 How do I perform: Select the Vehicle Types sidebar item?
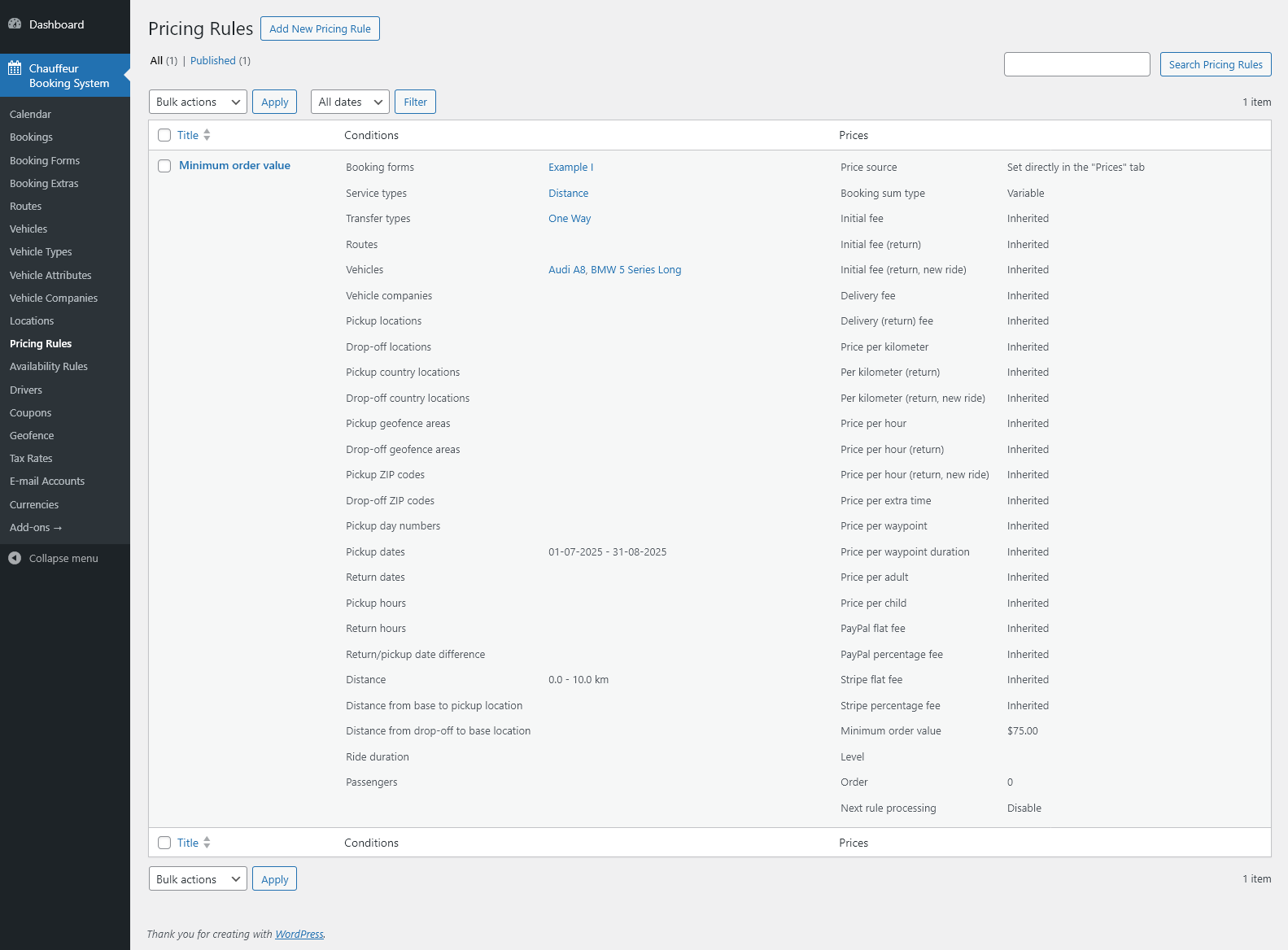tap(41, 252)
